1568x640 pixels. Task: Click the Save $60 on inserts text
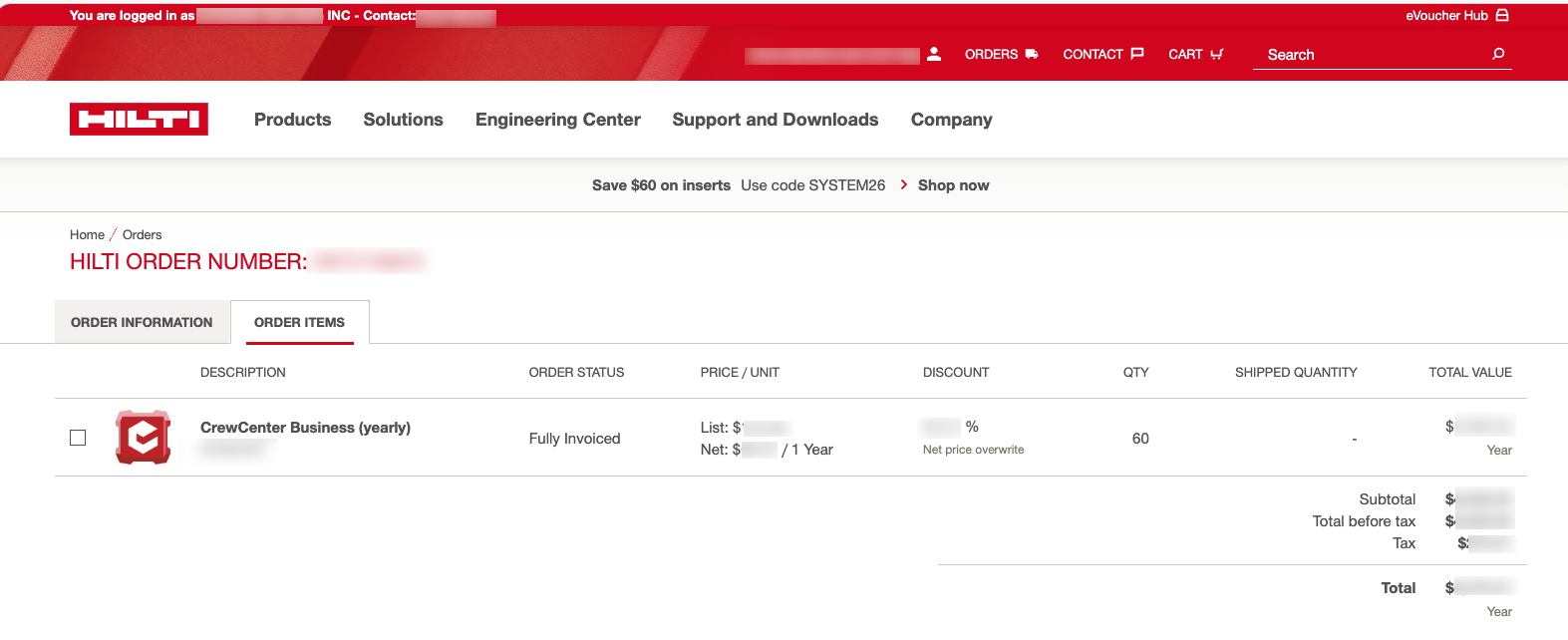[x=661, y=185]
